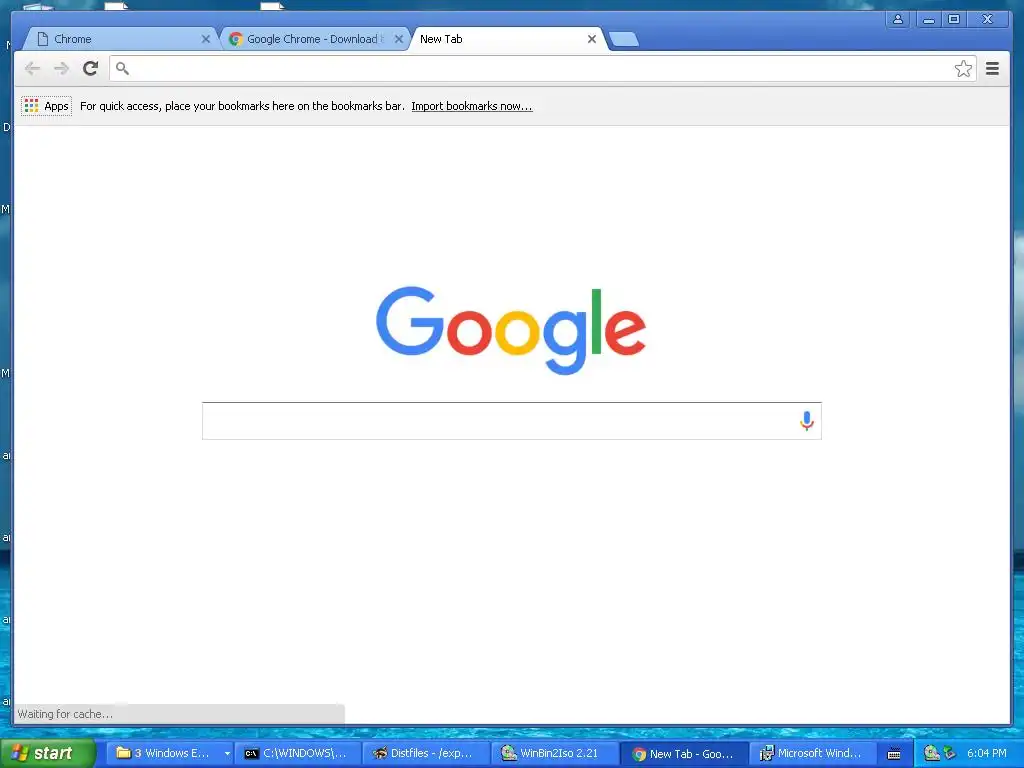Open a new tab with the new-tab button
Screen dimensions: 1024x768
(624, 40)
